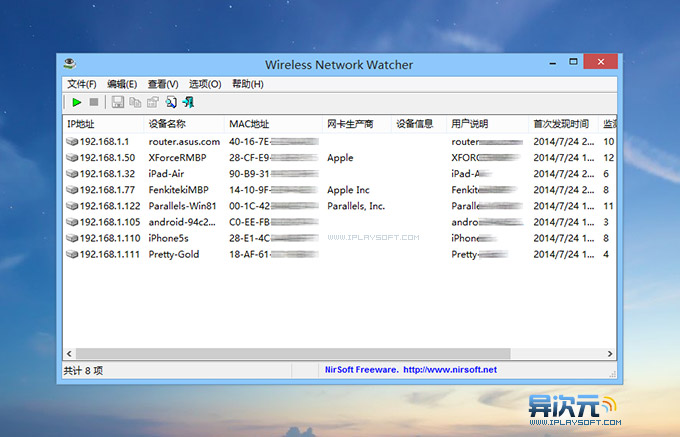Start scanning with the green play icon
The height and width of the screenshot is (437, 680).
coord(77,102)
